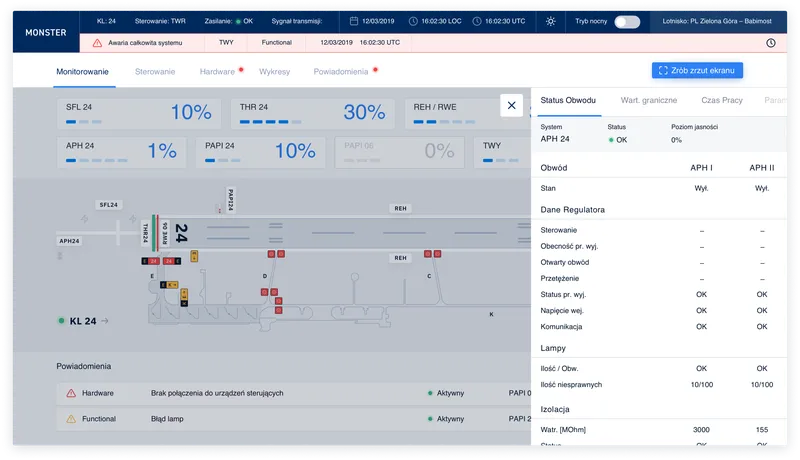
Task: Click the green OK status dot for APH 24
Action: [611, 140]
